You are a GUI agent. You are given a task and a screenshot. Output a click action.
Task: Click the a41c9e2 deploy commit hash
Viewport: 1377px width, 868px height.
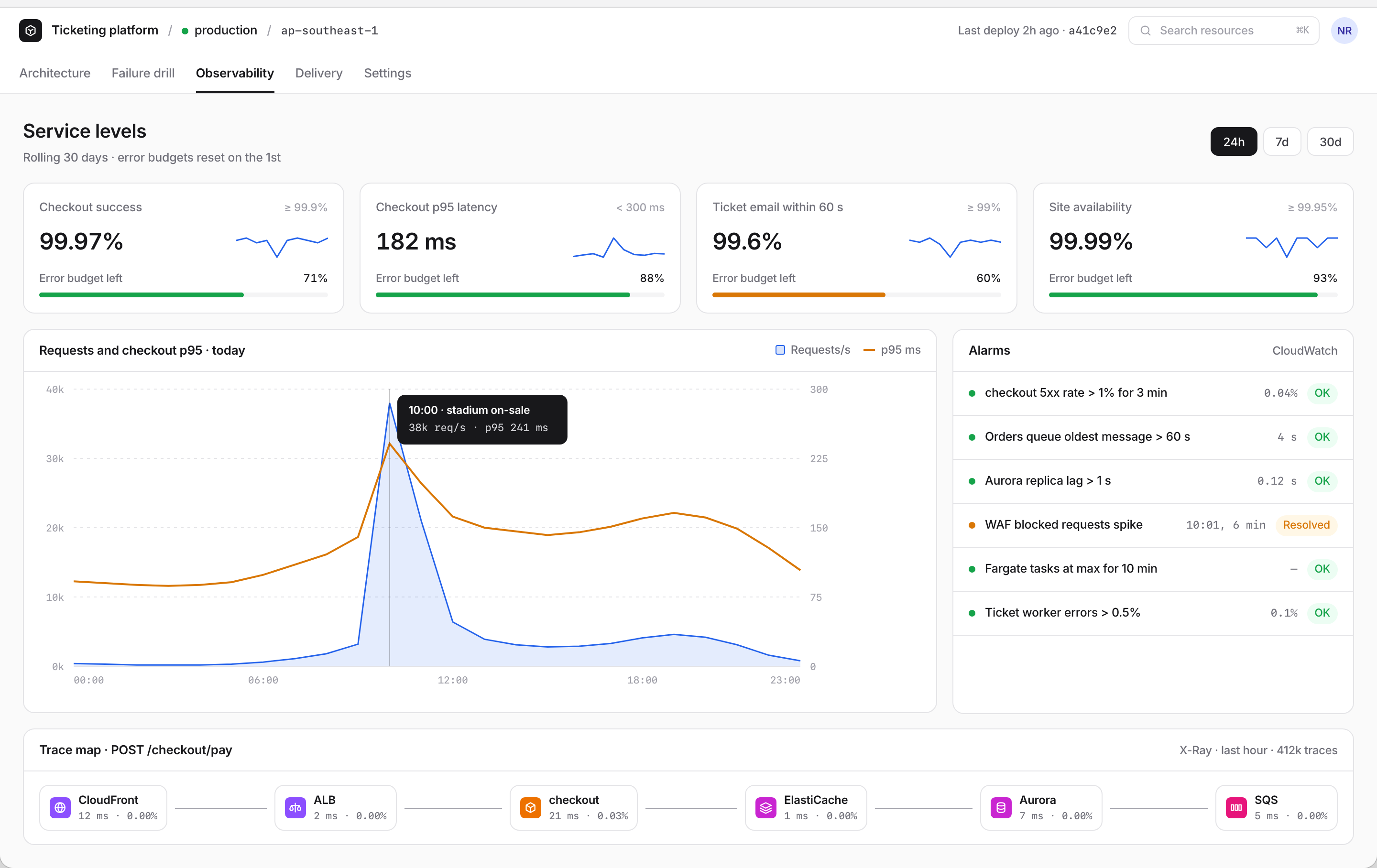point(1092,31)
